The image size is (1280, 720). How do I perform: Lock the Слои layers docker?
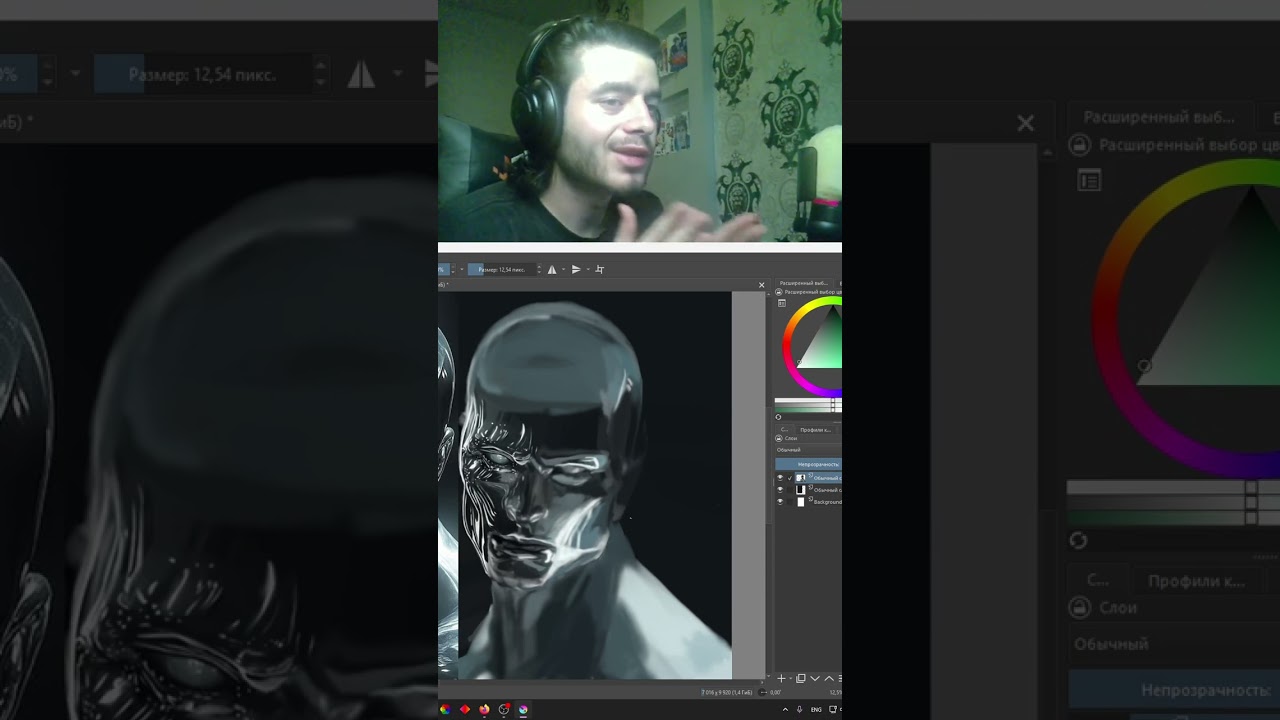[x=779, y=438]
